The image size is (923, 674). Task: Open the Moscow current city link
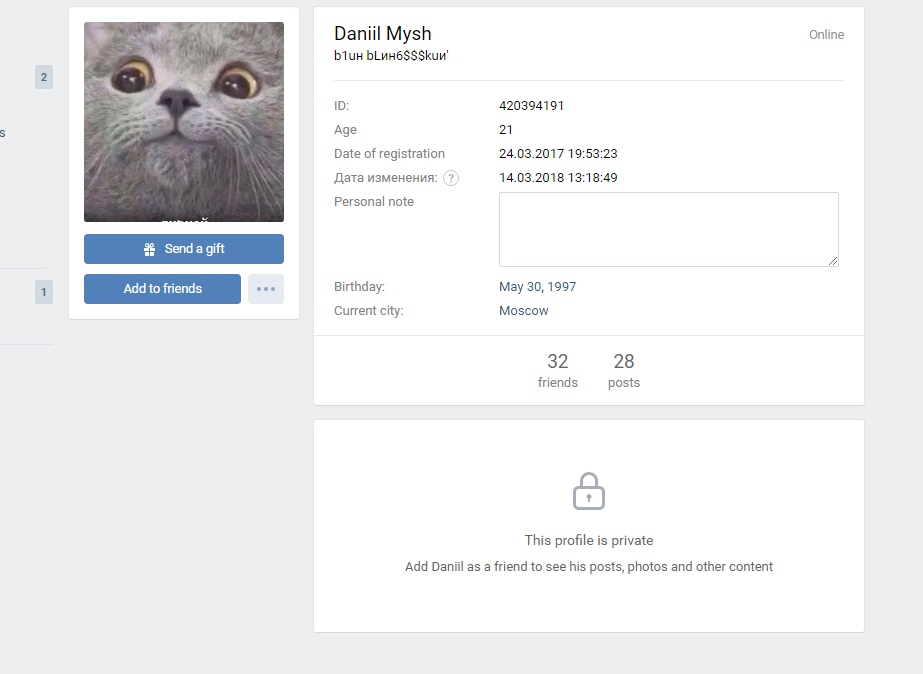[524, 311]
